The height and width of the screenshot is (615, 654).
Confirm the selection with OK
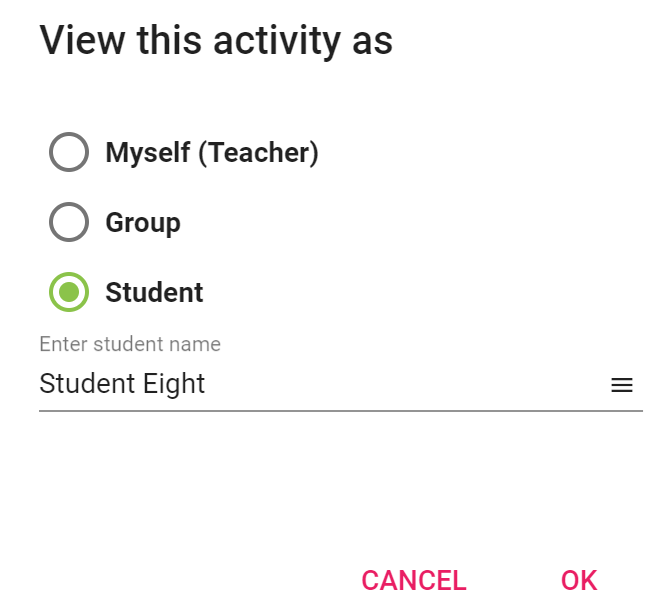pyautogui.click(x=579, y=580)
